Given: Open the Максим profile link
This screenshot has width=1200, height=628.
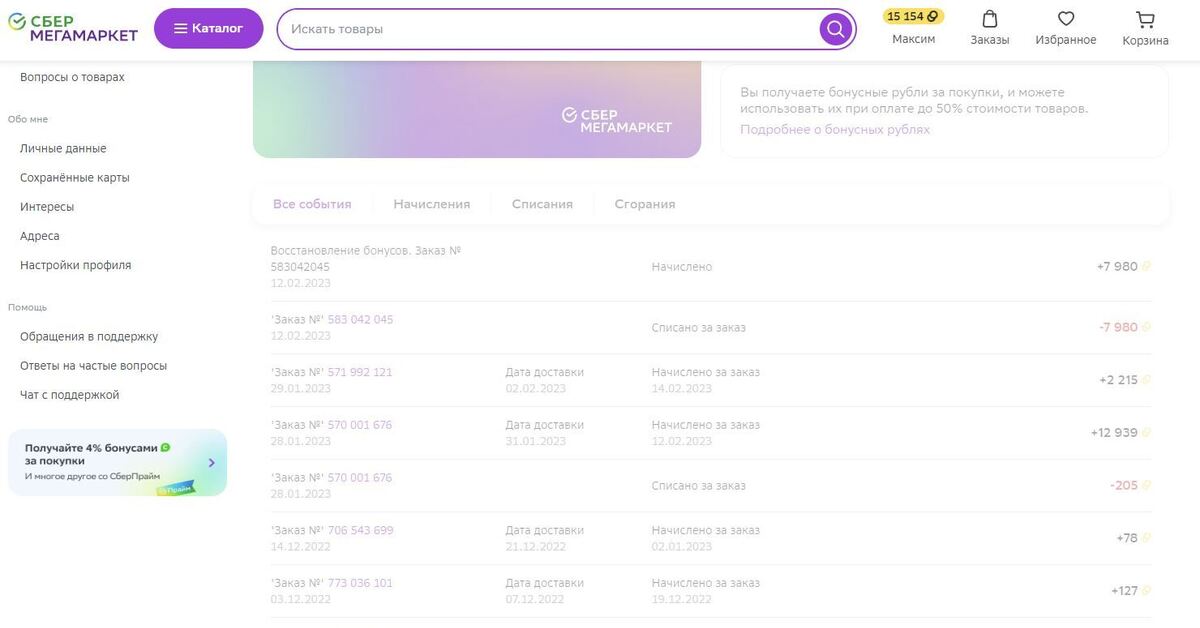Looking at the screenshot, I should pyautogui.click(x=914, y=39).
